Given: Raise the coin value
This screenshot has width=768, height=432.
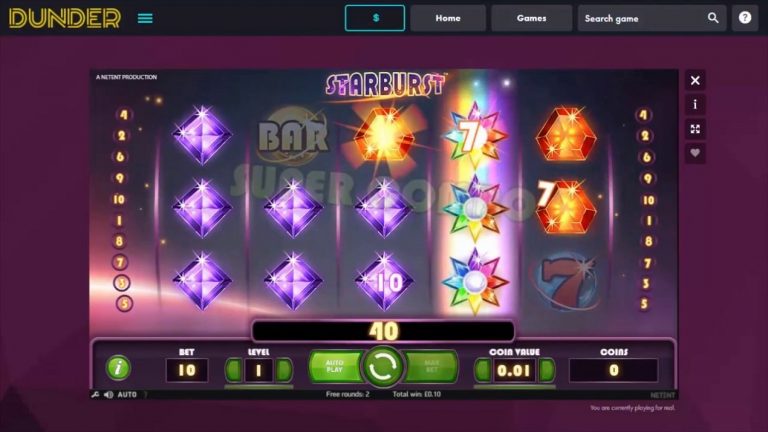Looking at the screenshot, I should click(547, 370).
